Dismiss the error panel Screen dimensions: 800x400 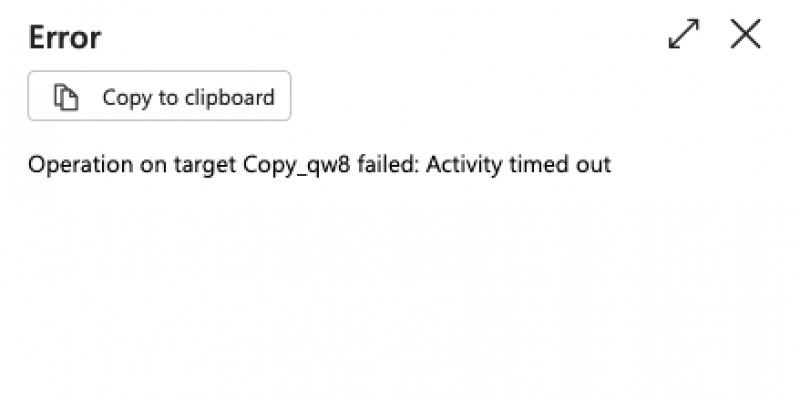pyautogui.click(x=745, y=34)
